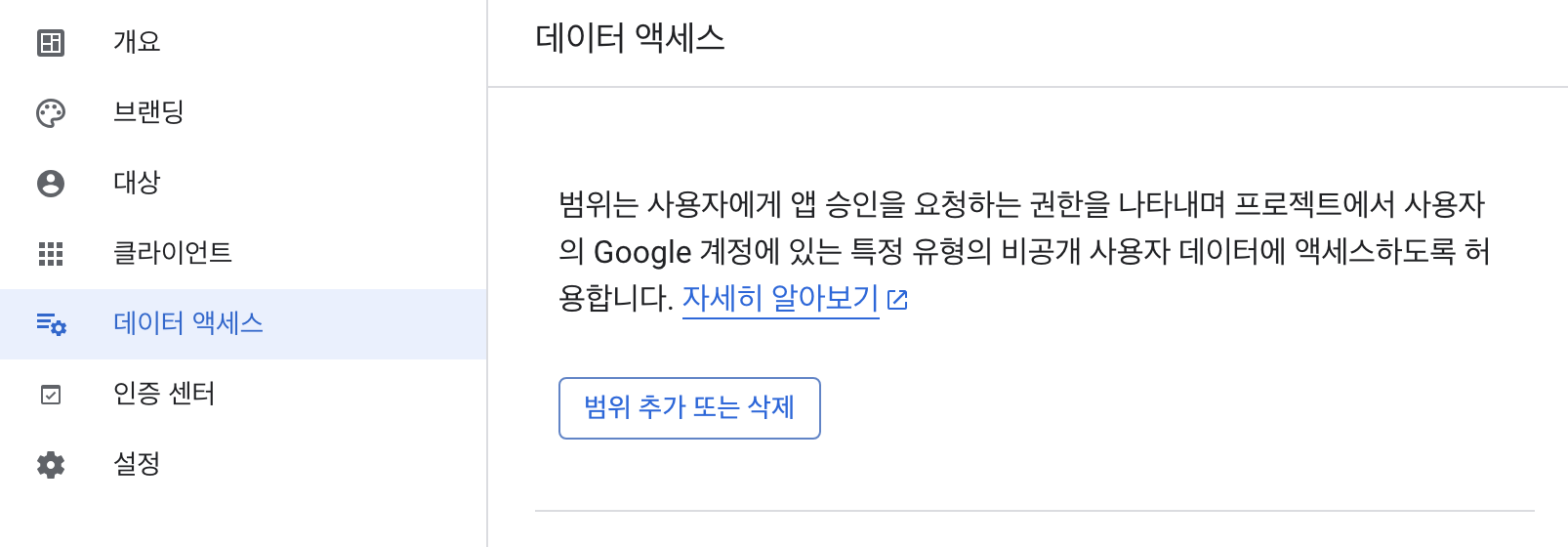The width and height of the screenshot is (1568, 547).
Task: Click the 데이터 액세스 page heading
Action: (x=630, y=39)
